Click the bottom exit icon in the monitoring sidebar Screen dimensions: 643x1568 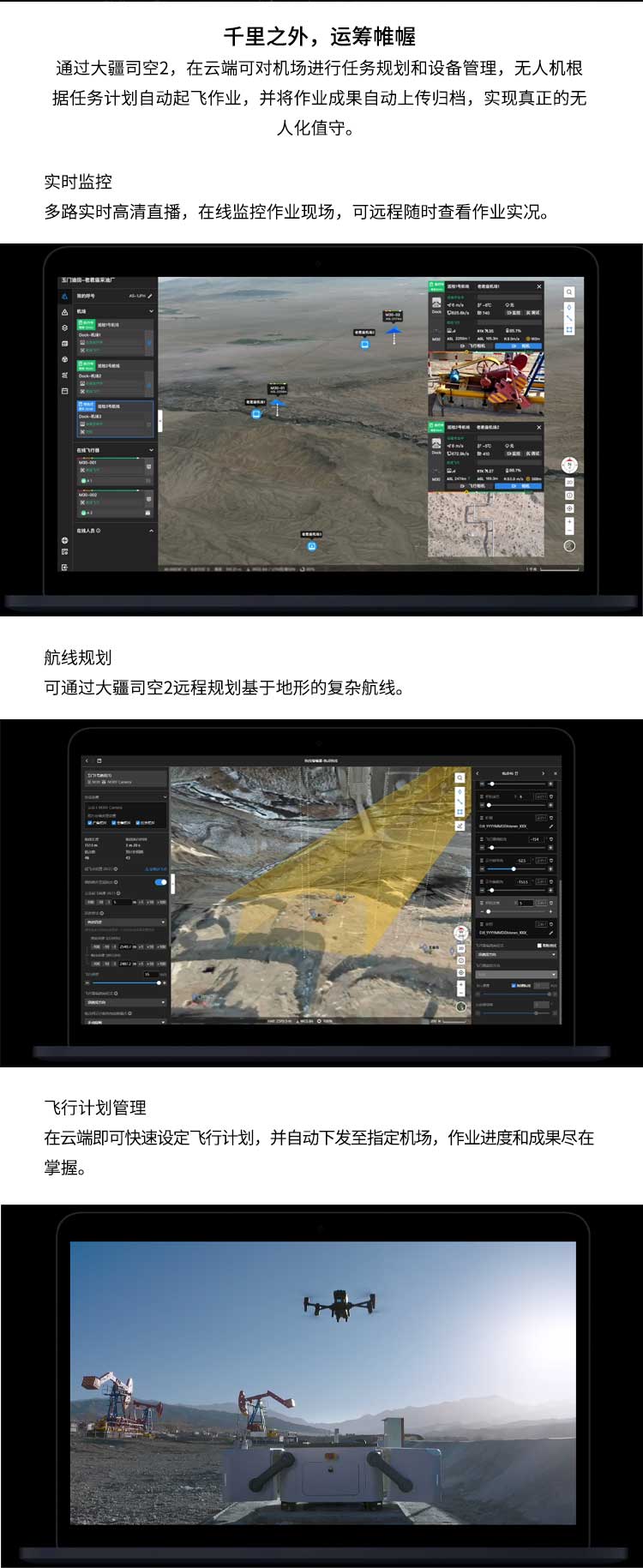[64, 568]
